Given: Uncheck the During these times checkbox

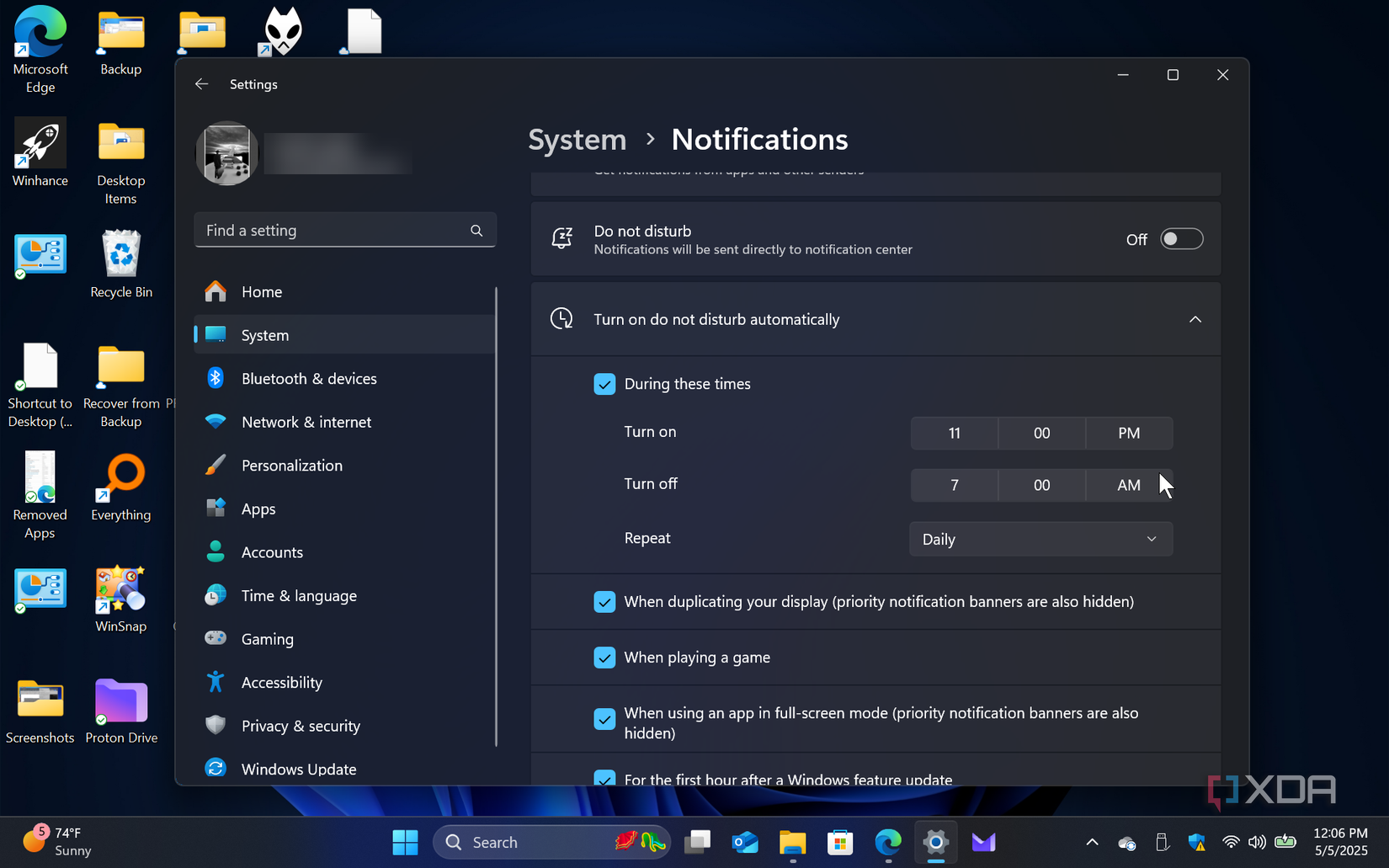Looking at the screenshot, I should coord(604,384).
